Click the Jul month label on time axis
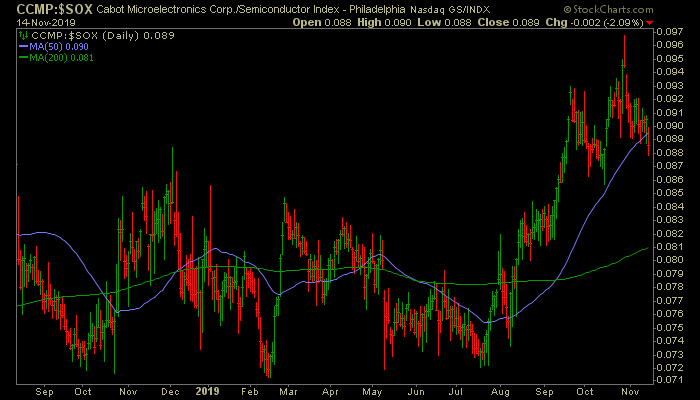The image size is (700, 400). click(x=456, y=392)
